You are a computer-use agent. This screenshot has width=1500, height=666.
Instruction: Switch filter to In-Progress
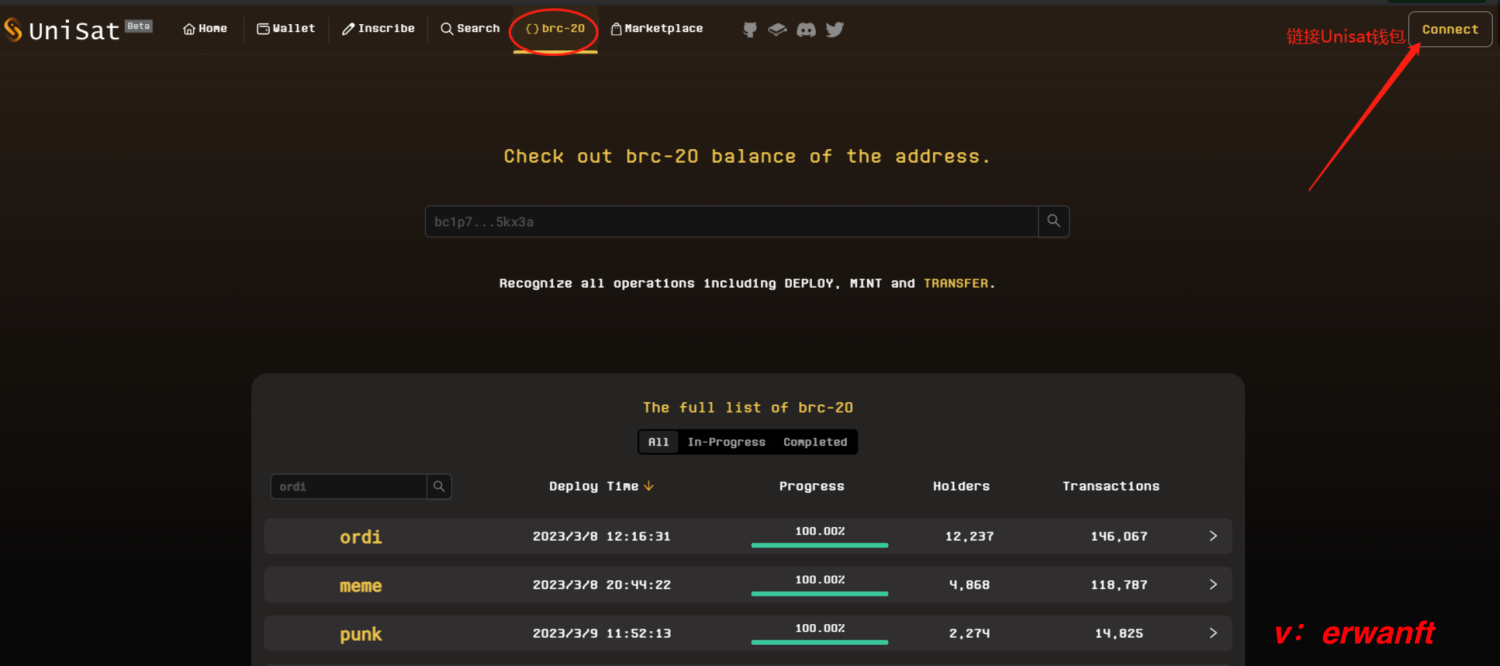click(726, 442)
